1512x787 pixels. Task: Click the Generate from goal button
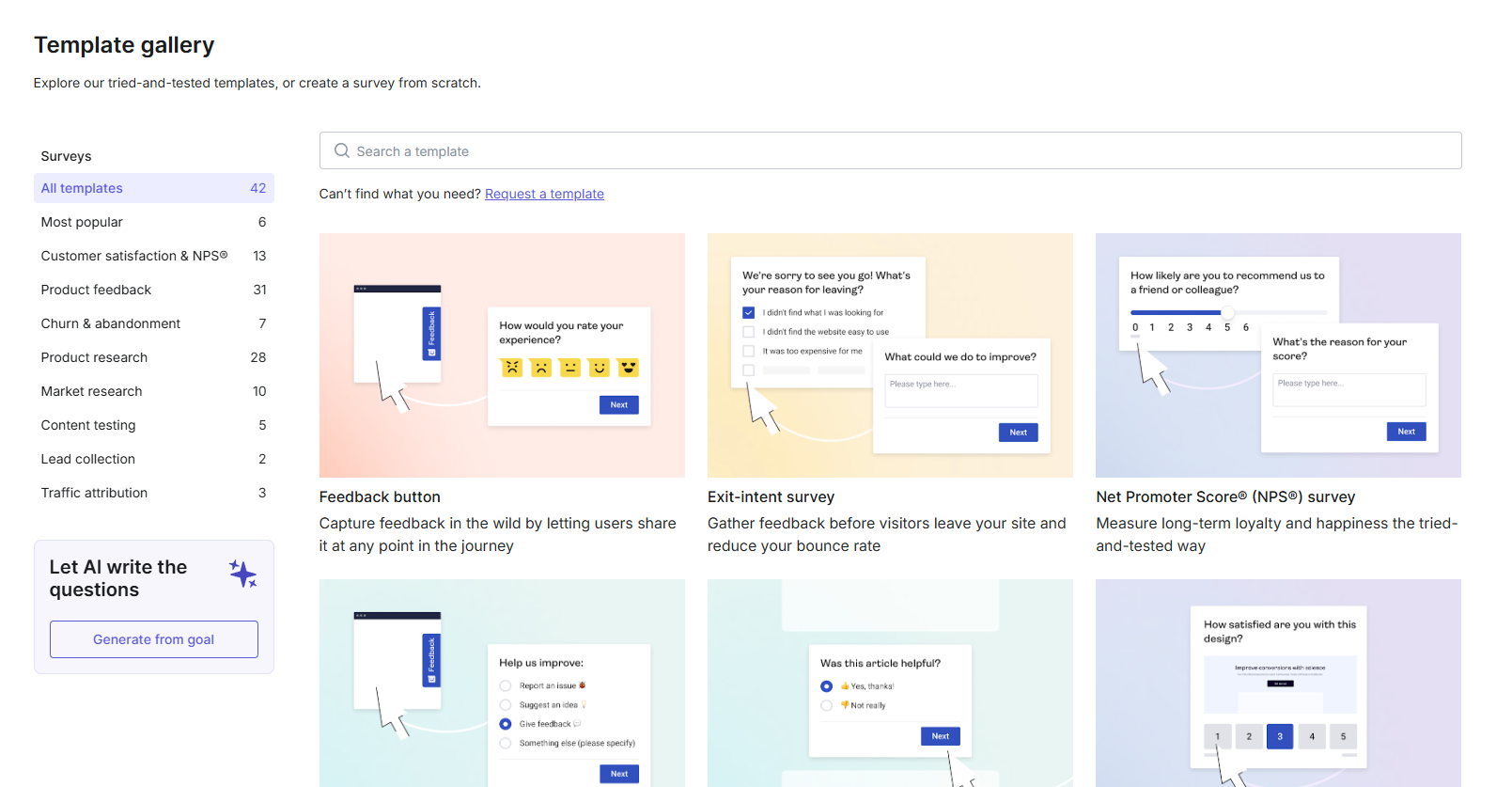tap(154, 639)
